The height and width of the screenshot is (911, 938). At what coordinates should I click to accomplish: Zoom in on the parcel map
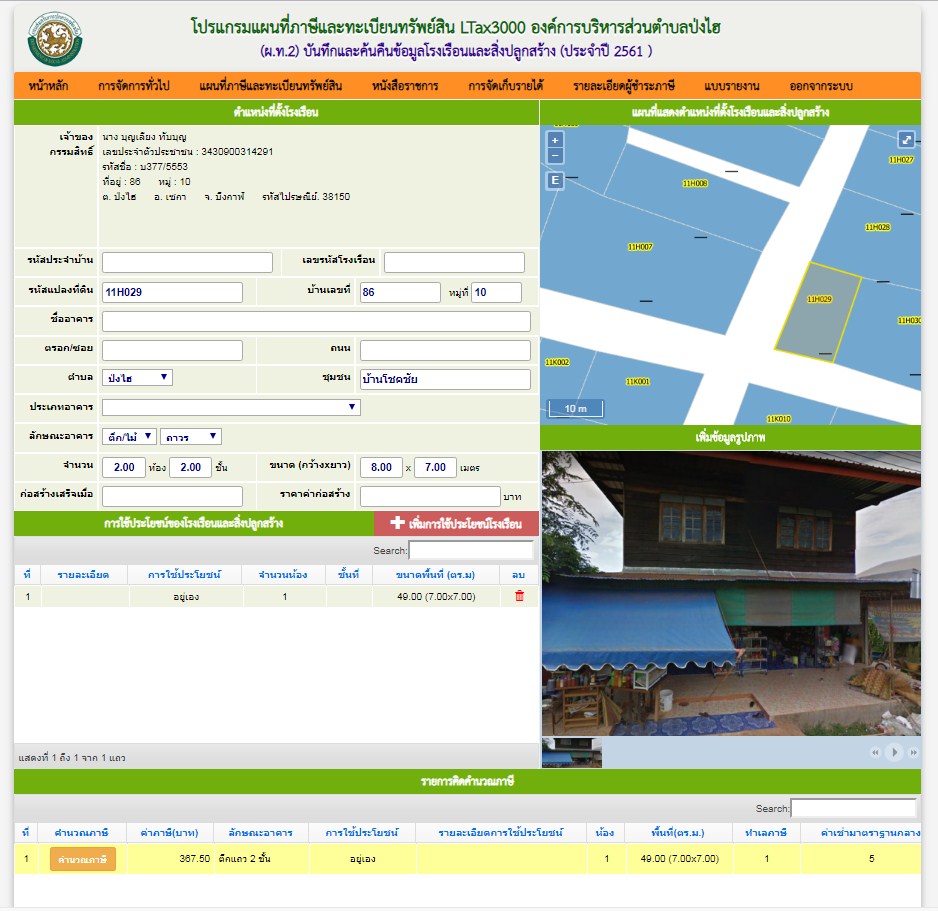[x=555, y=140]
